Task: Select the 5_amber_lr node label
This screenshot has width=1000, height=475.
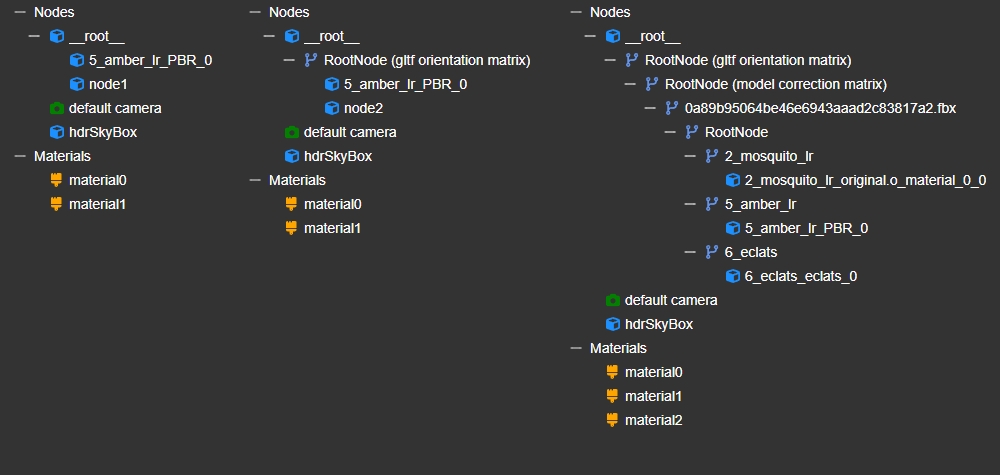Action: (760, 204)
